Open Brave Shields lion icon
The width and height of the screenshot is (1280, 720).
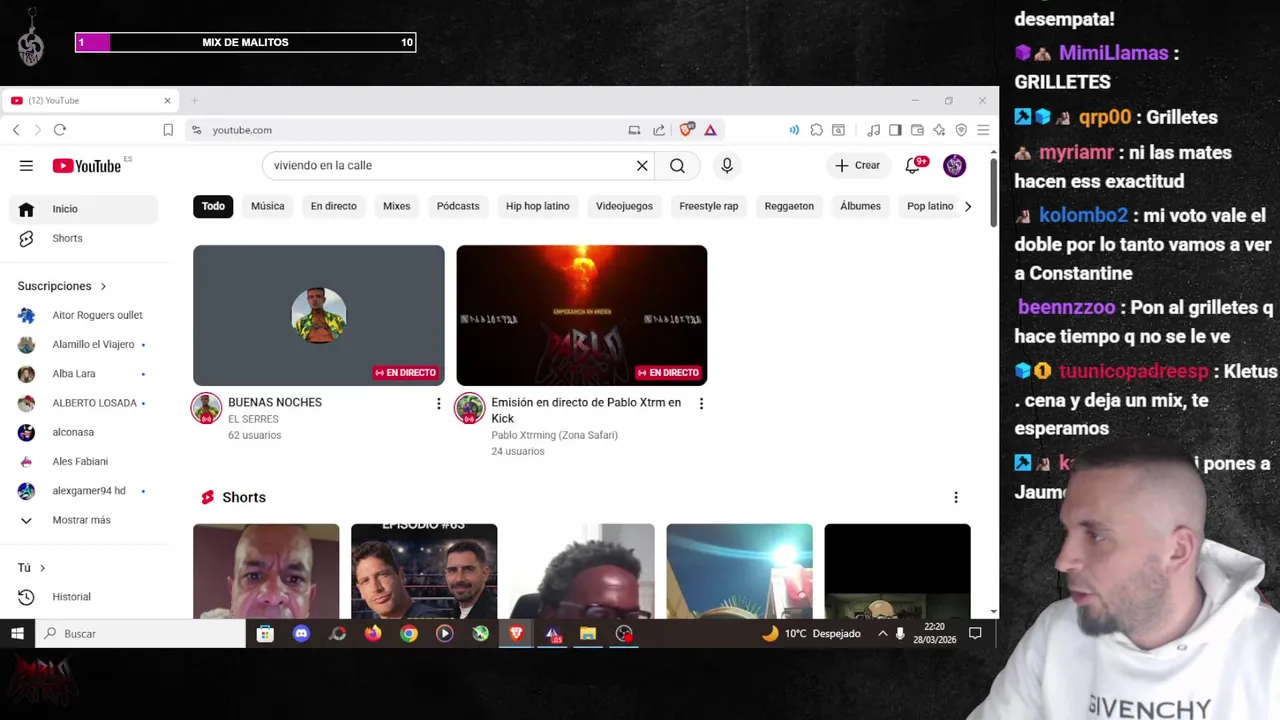coord(687,130)
